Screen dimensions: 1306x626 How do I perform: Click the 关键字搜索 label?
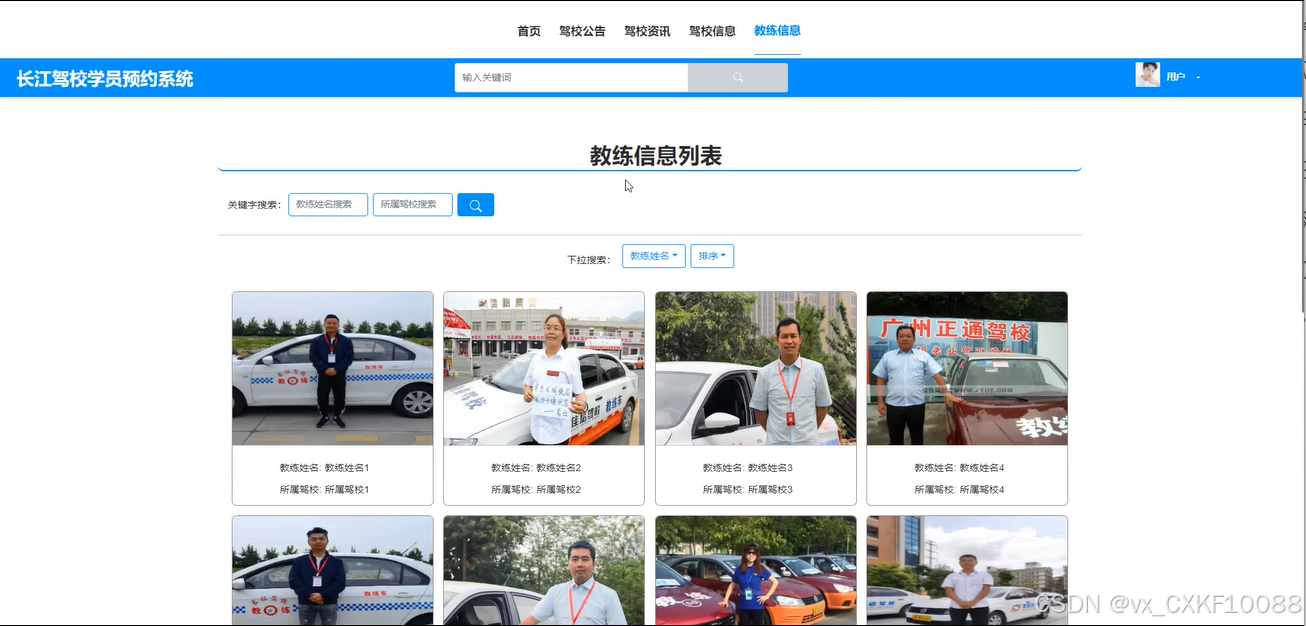pos(254,205)
